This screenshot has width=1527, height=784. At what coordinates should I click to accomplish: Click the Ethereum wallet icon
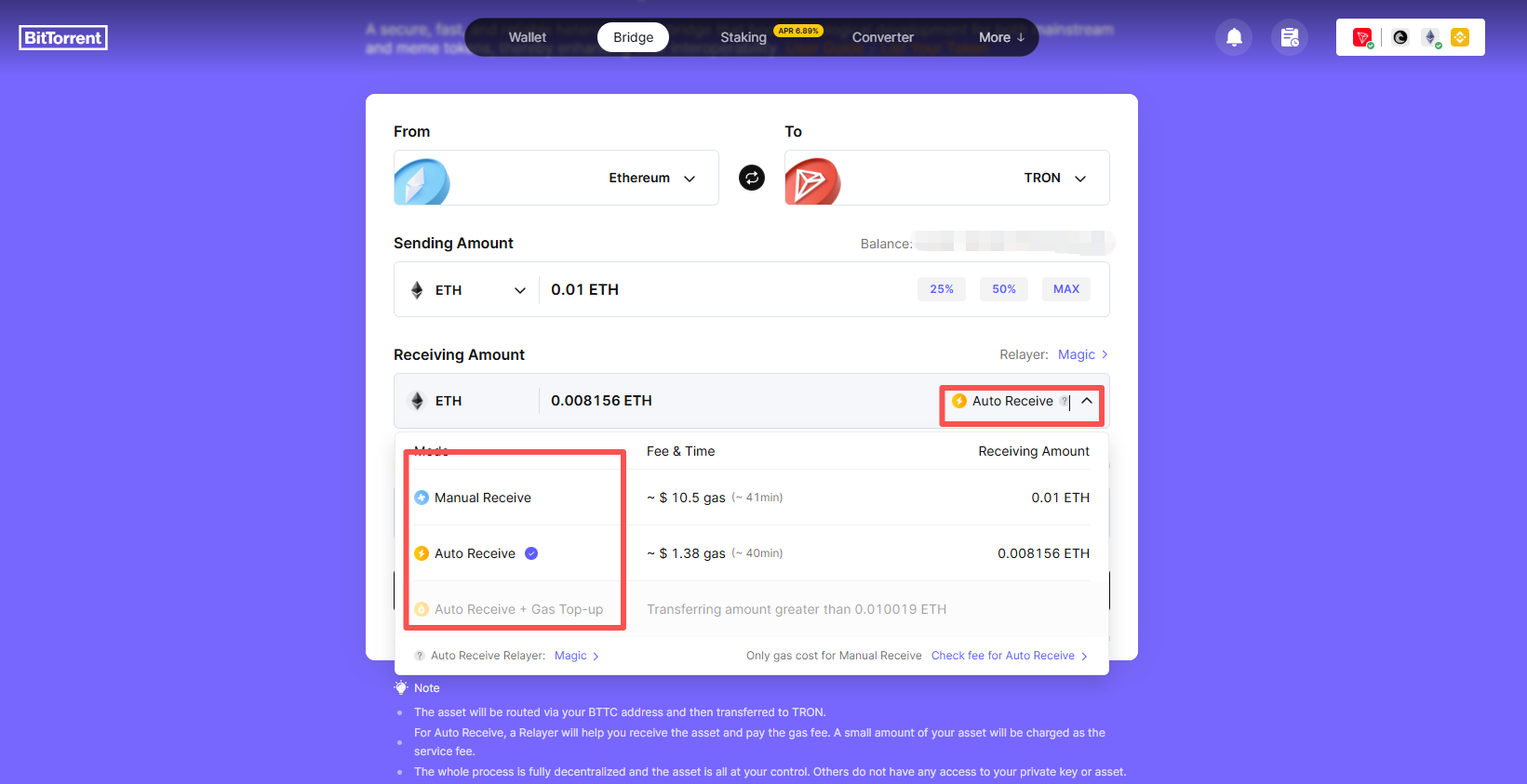[x=1430, y=37]
